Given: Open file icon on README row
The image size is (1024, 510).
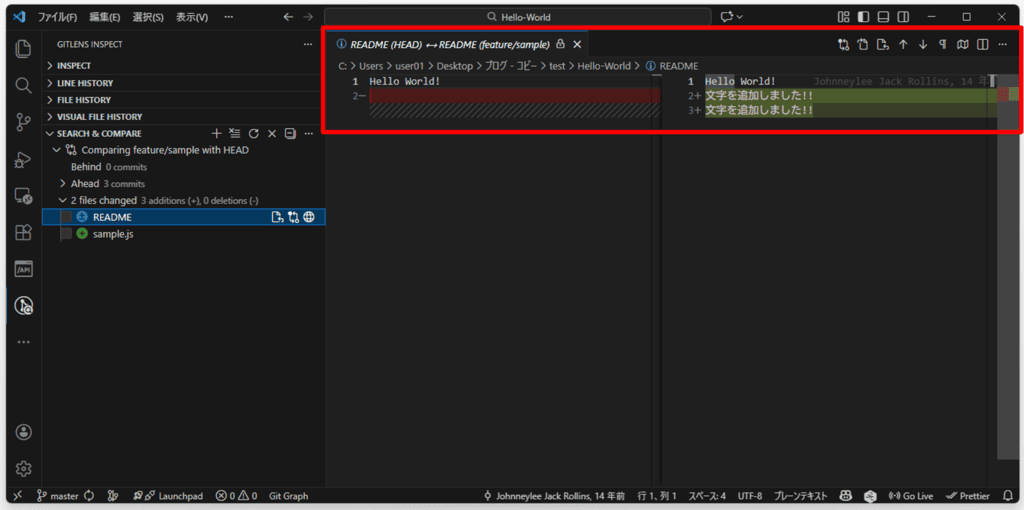Looking at the screenshot, I should tap(278, 217).
